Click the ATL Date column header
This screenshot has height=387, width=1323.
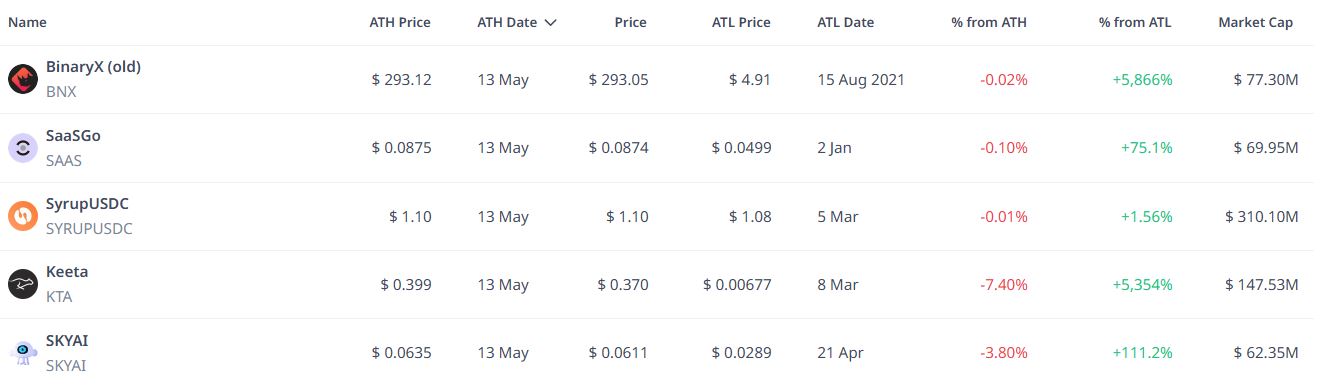[845, 22]
